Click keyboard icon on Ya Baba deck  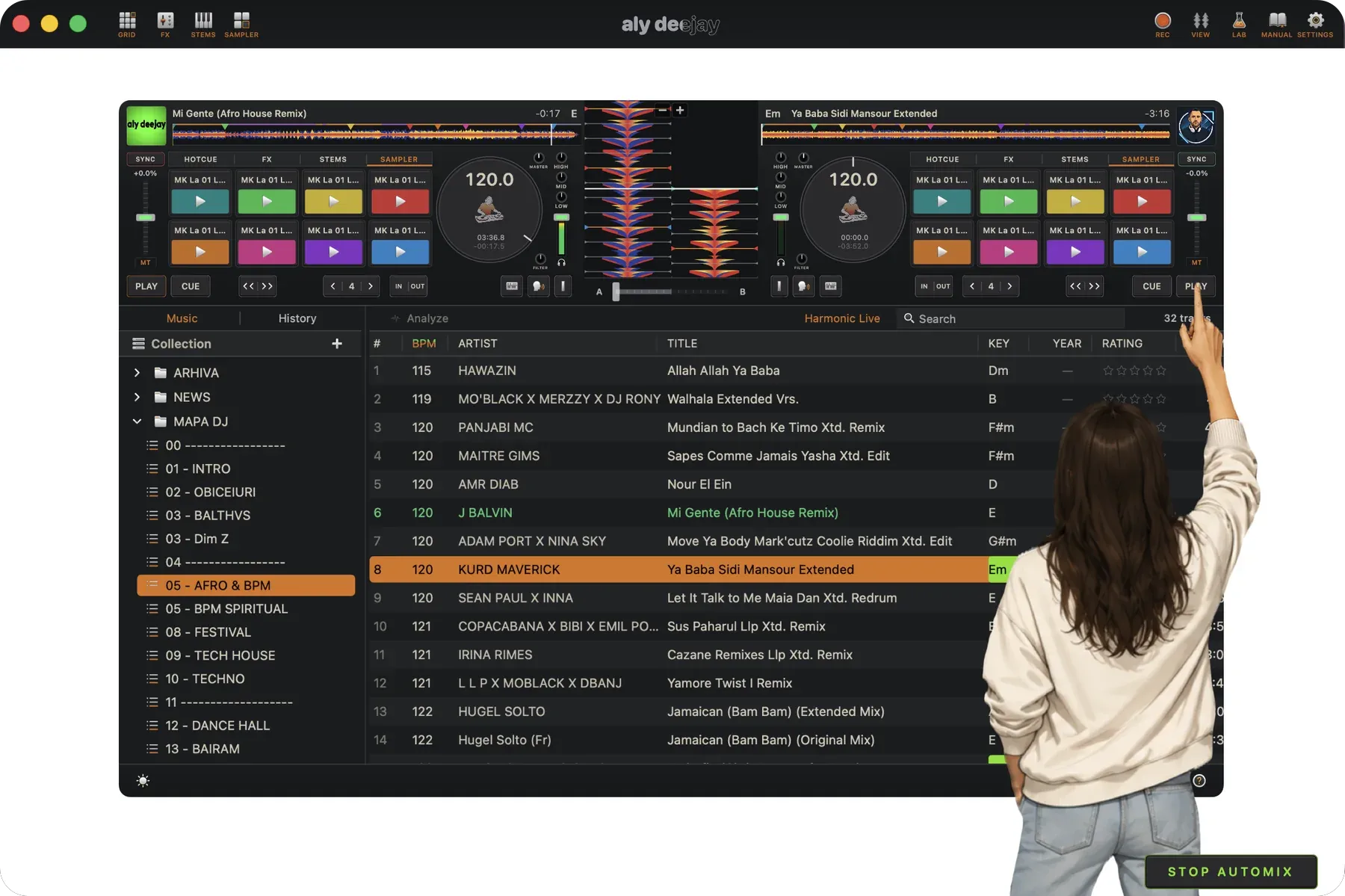click(830, 286)
